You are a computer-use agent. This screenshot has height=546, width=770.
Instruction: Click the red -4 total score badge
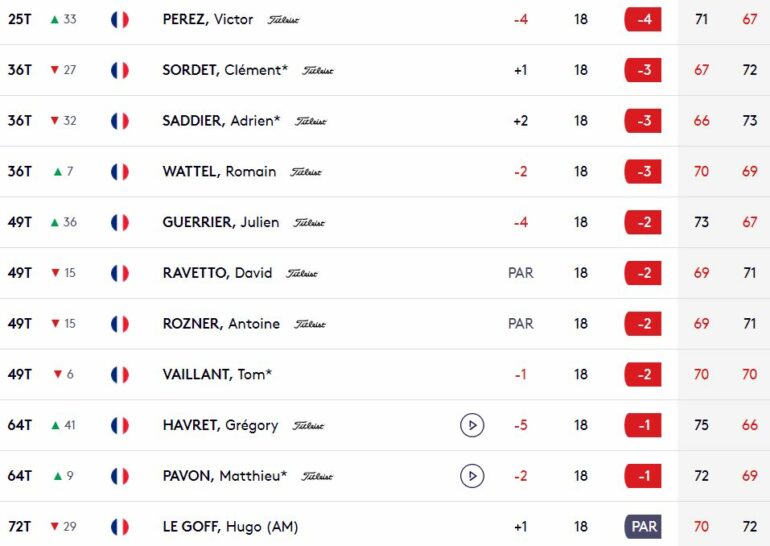[643, 19]
